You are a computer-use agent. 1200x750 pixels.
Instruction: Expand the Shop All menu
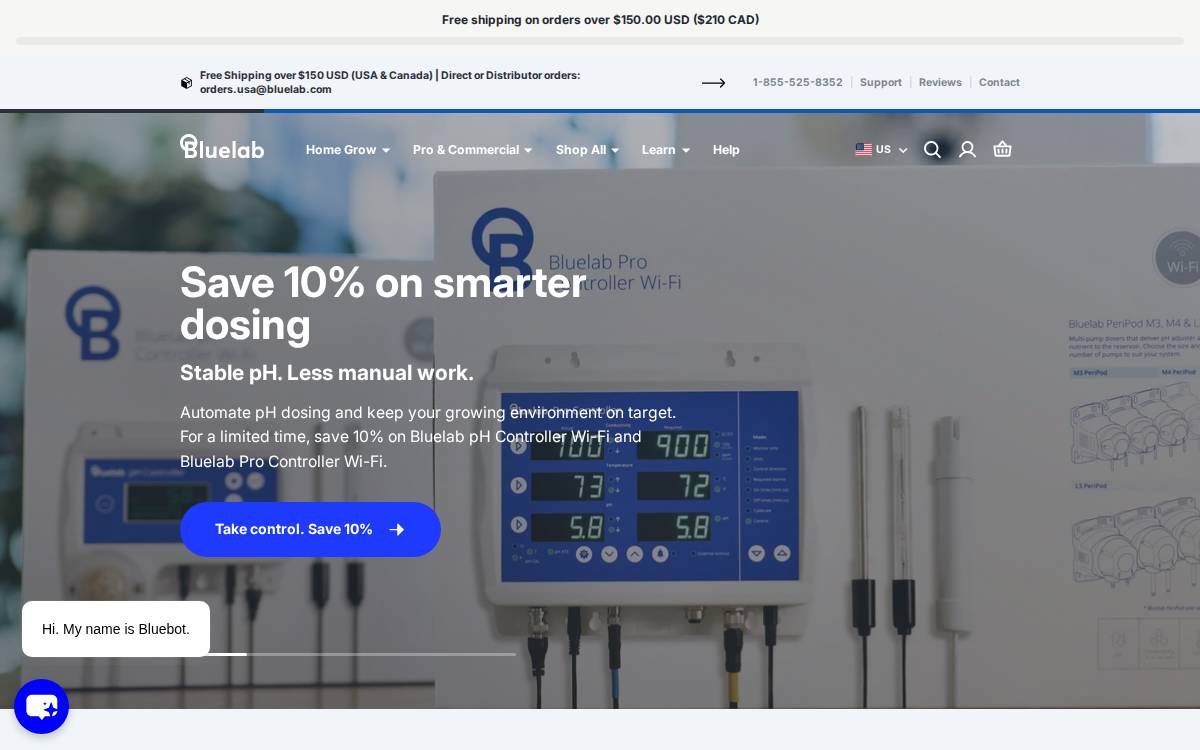pyautogui.click(x=588, y=150)
